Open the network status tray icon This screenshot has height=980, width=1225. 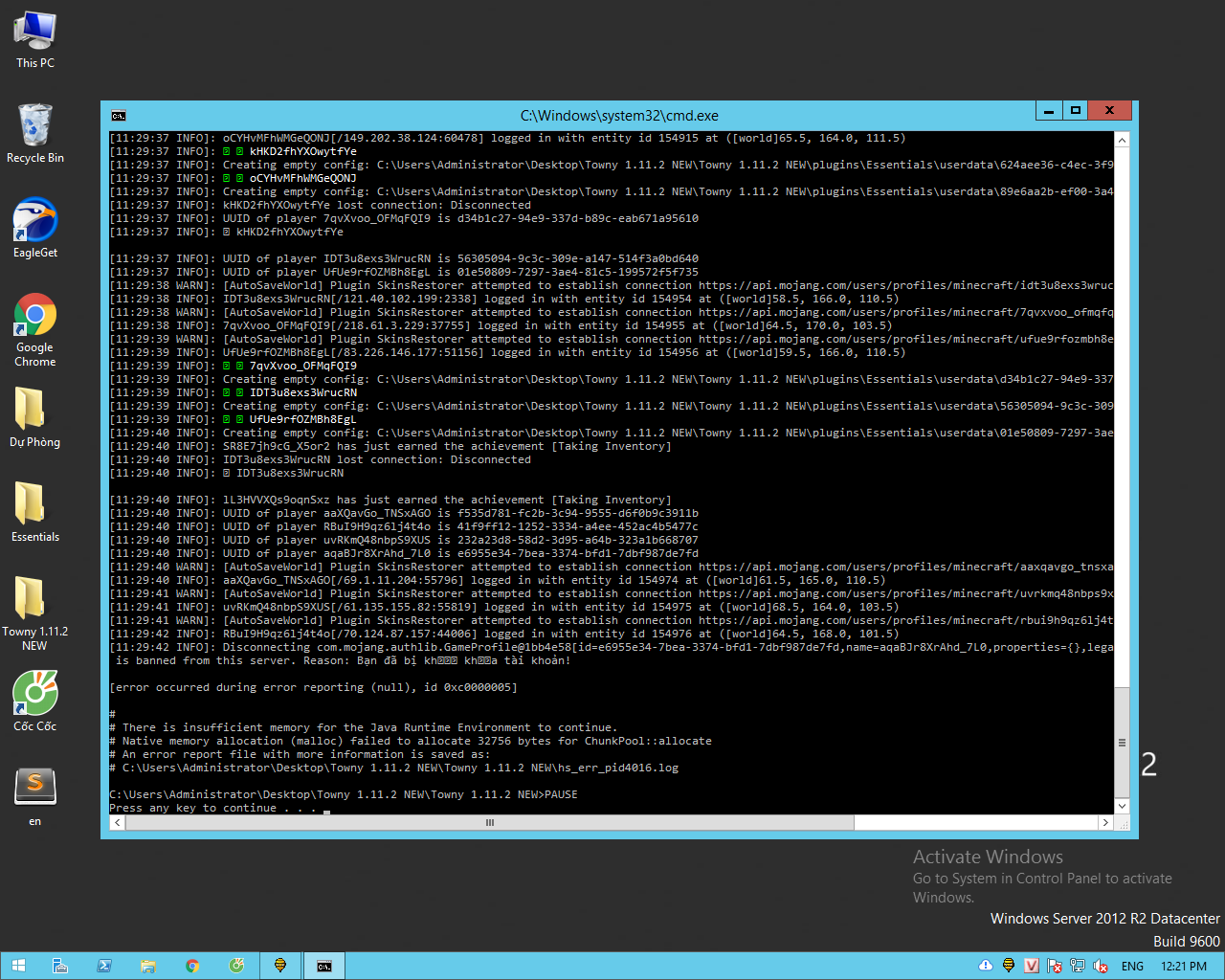pos(1077,966)
